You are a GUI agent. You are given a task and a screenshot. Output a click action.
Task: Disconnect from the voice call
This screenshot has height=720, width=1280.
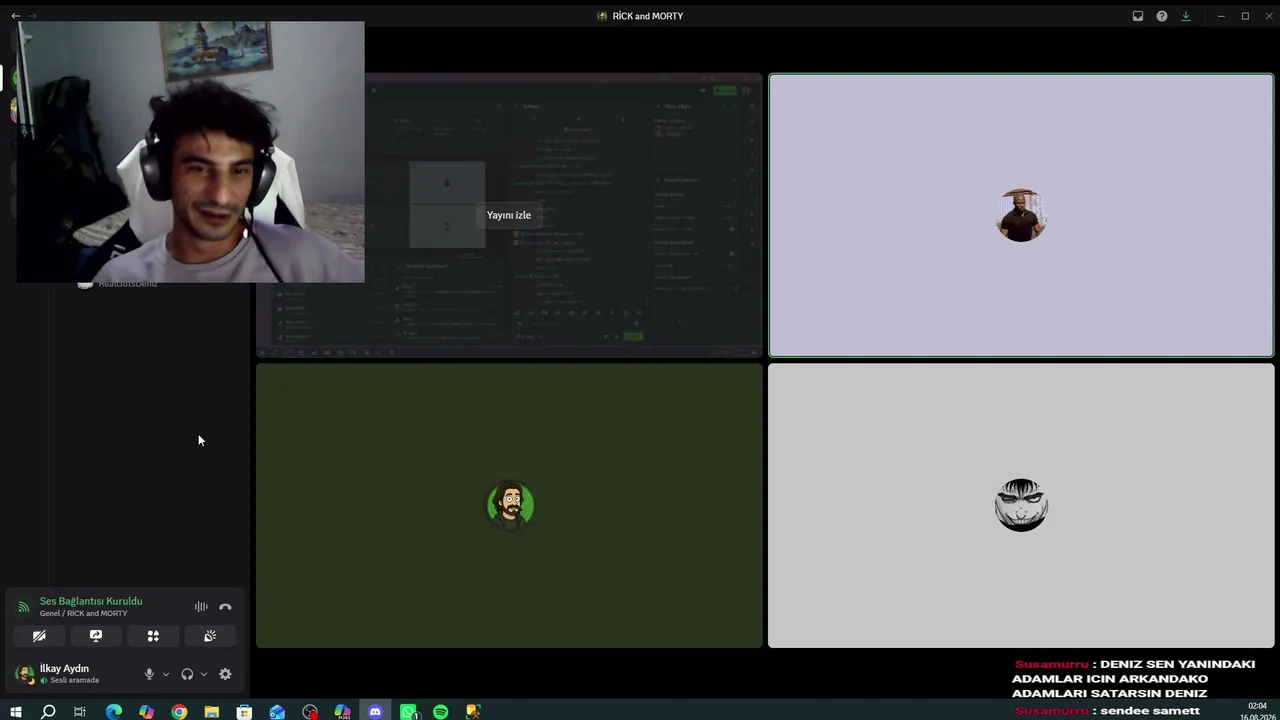tap(225, 607)
